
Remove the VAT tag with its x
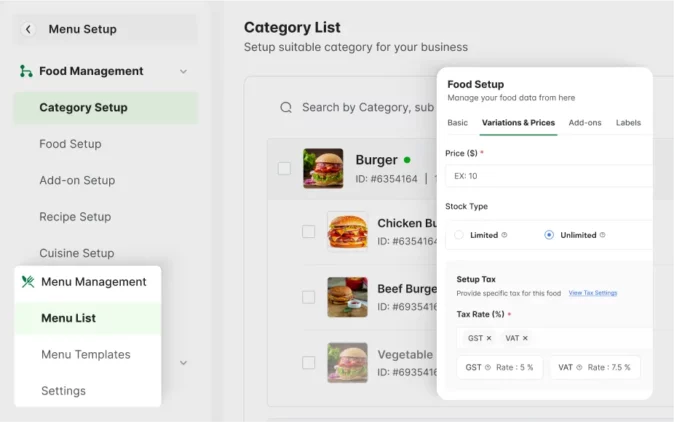click(525, 338)
